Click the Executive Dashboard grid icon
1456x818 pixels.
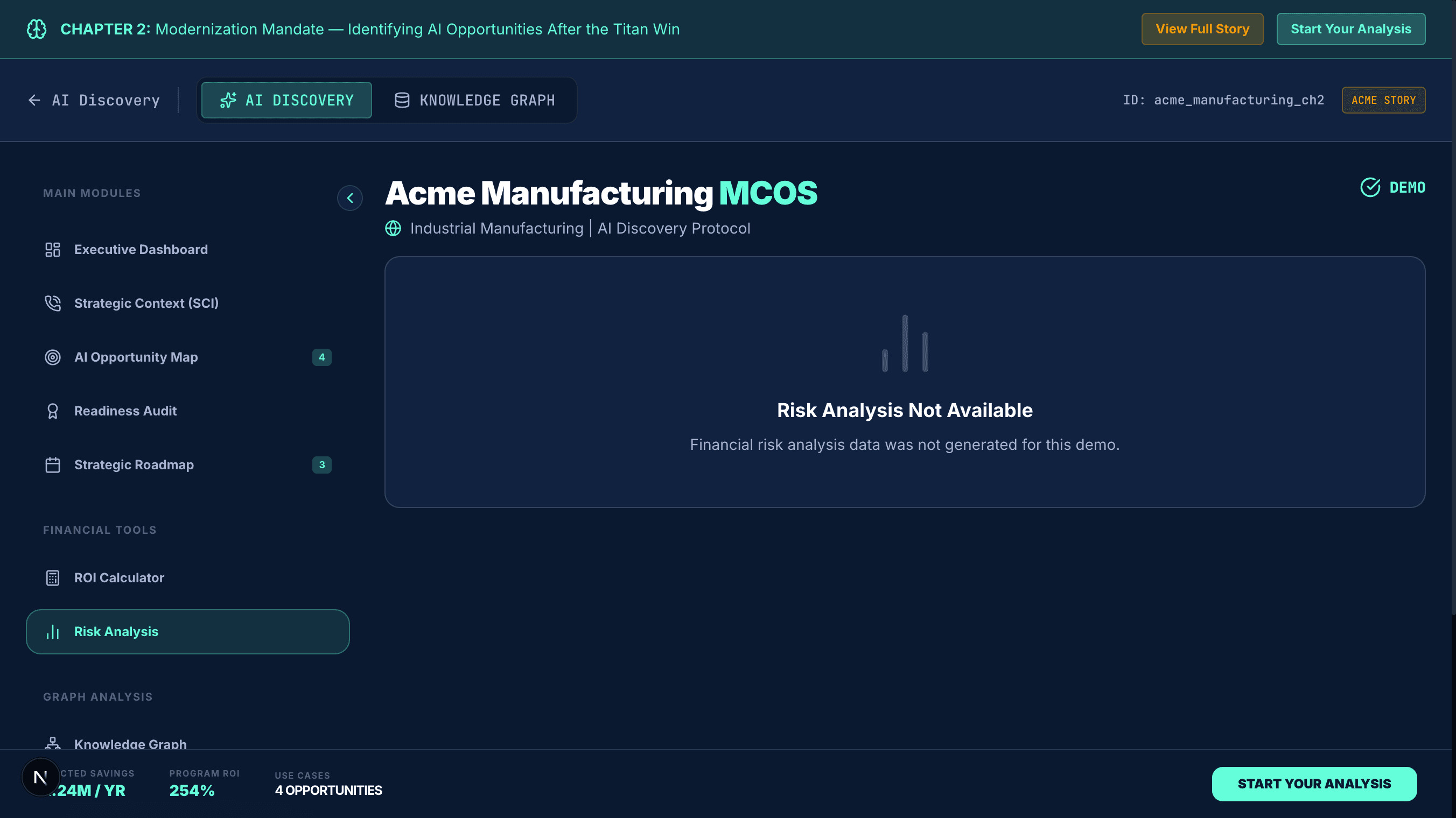point(53,250)
